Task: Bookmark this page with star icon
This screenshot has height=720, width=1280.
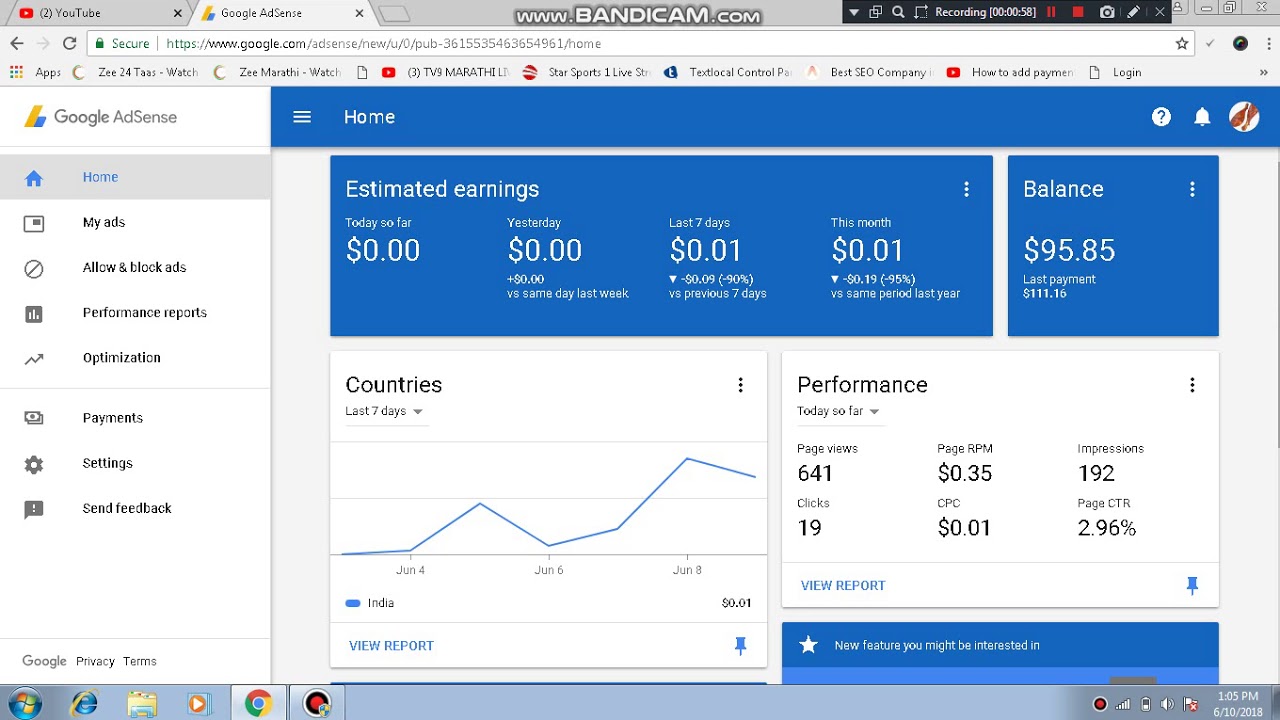Action: 1182,43
